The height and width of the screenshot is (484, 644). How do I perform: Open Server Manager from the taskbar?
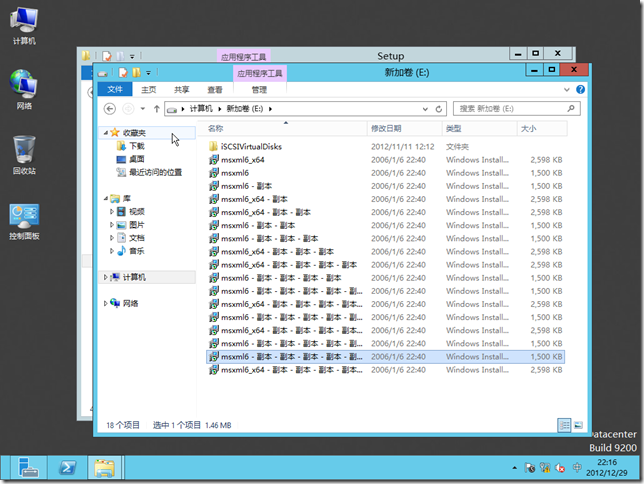(28, 468)
